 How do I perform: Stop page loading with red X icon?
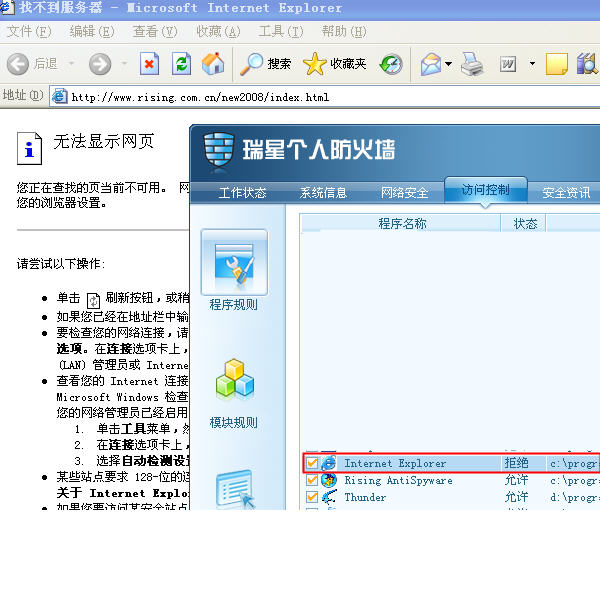click(149, 64)
